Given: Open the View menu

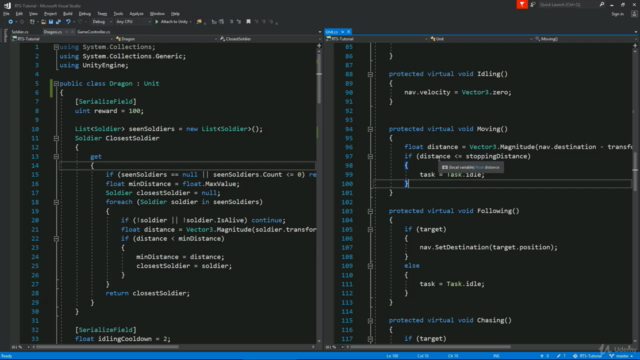Looking at the screenshot, I should (x=33, y=14).
